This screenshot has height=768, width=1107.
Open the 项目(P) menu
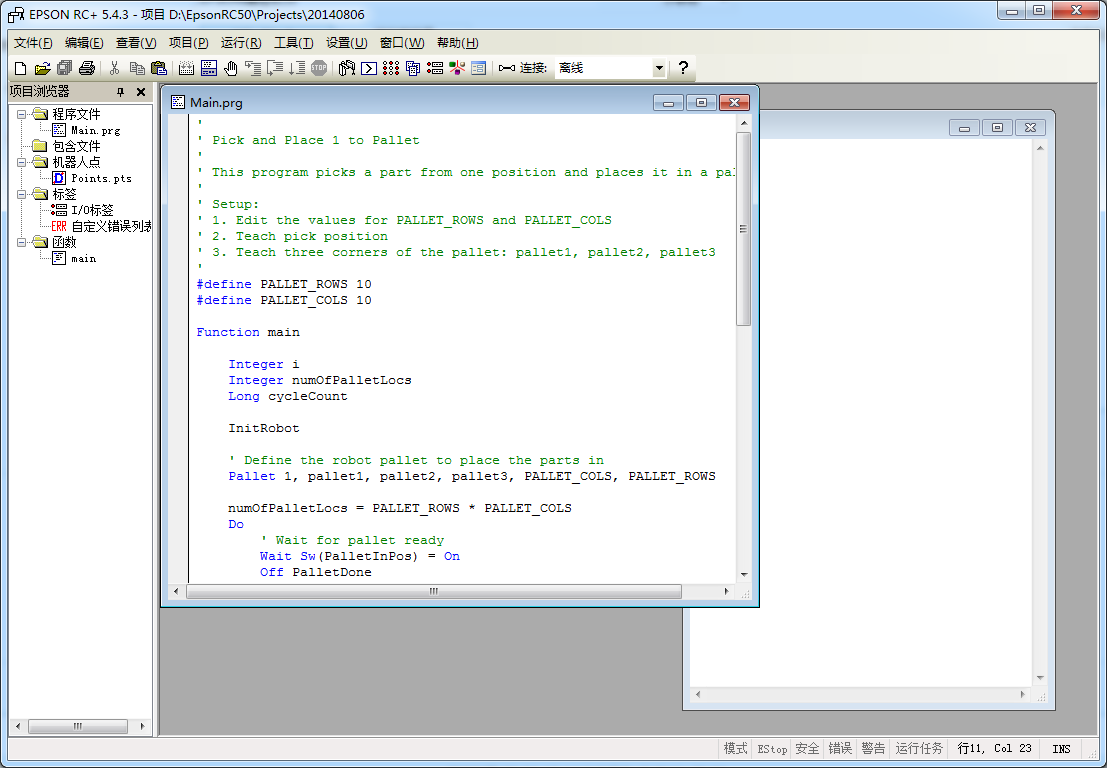(188, 43)
